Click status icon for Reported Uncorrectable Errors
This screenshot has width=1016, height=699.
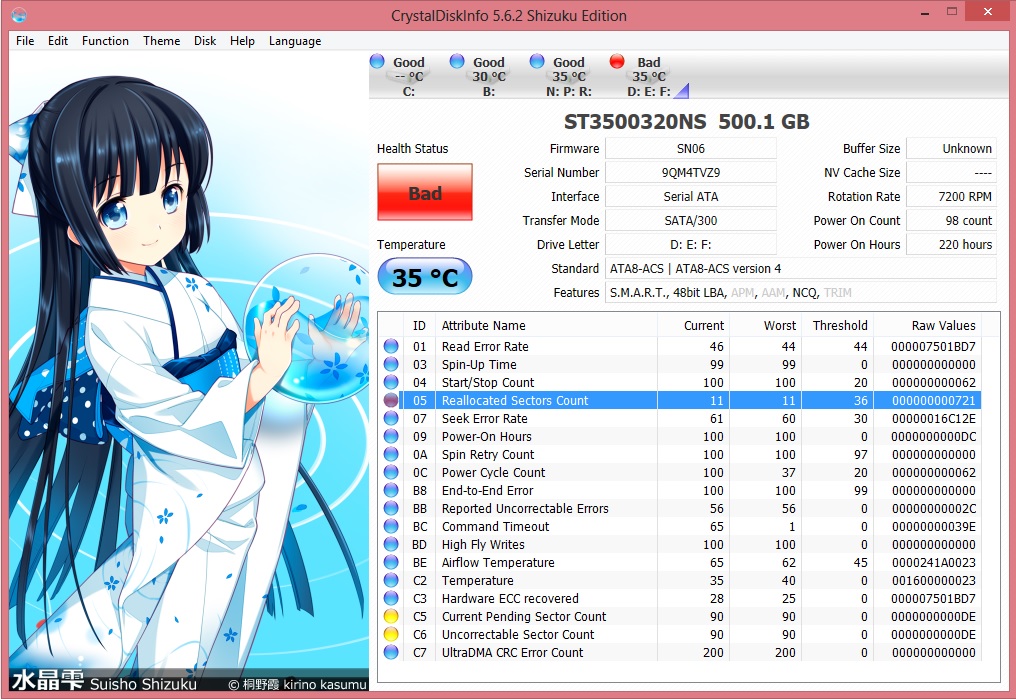(x=391, y=509)
